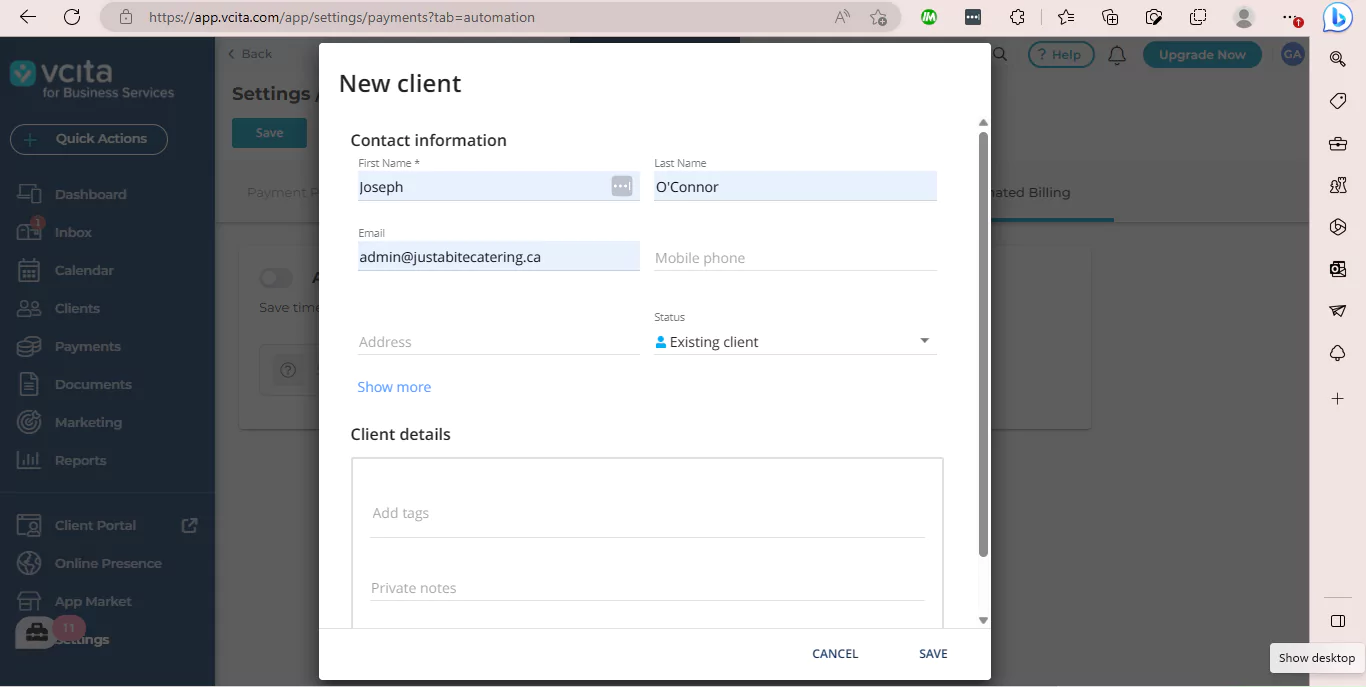
Task: Open the Status dropdown showing Existing client
Action: click(795, 342)
